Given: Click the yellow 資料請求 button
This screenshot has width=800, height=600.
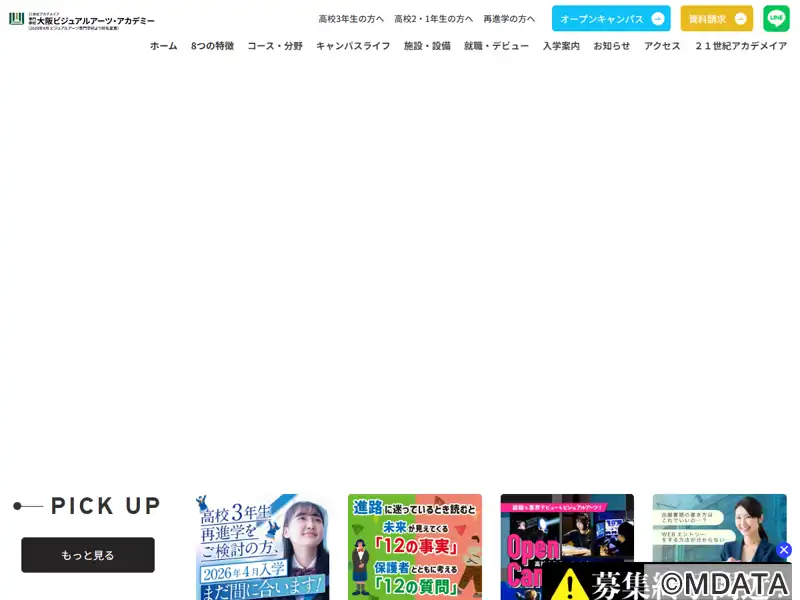Looking at the screenshot, I should pyautogui.click(x=716, y=18).
